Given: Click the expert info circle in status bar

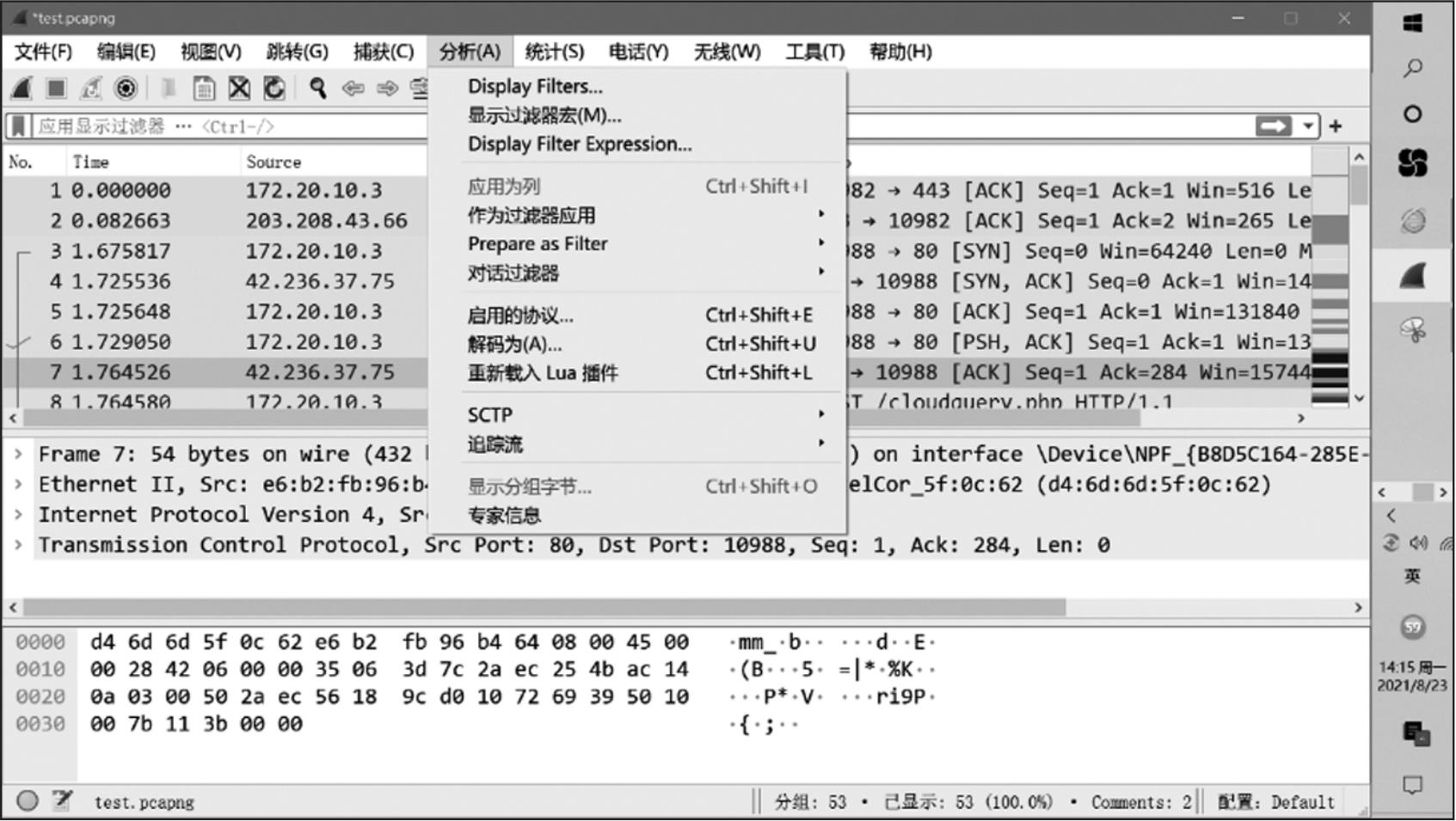Looking at the screenshot, I should [28, 801].
